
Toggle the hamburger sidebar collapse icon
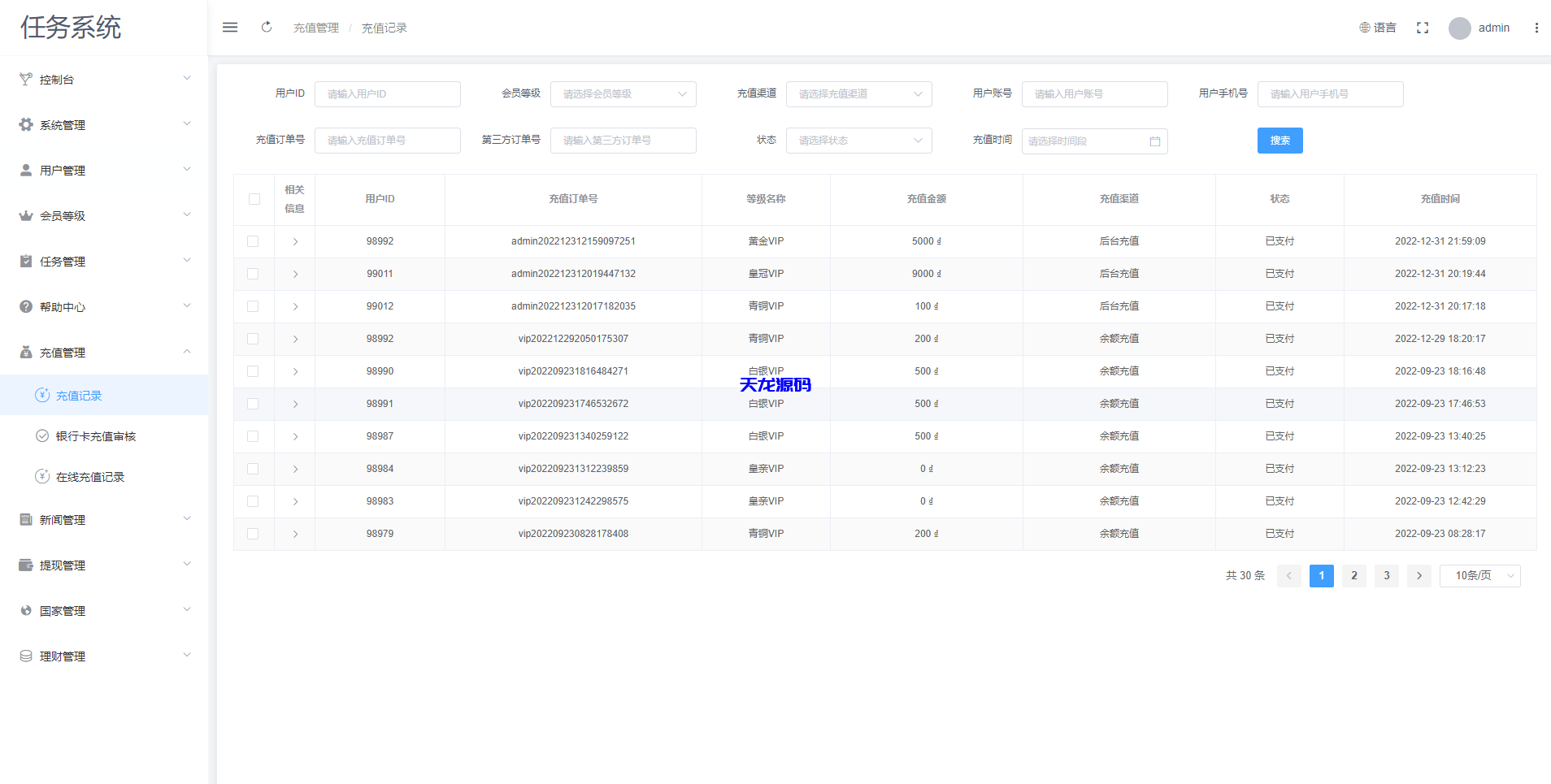click(230, 28)
